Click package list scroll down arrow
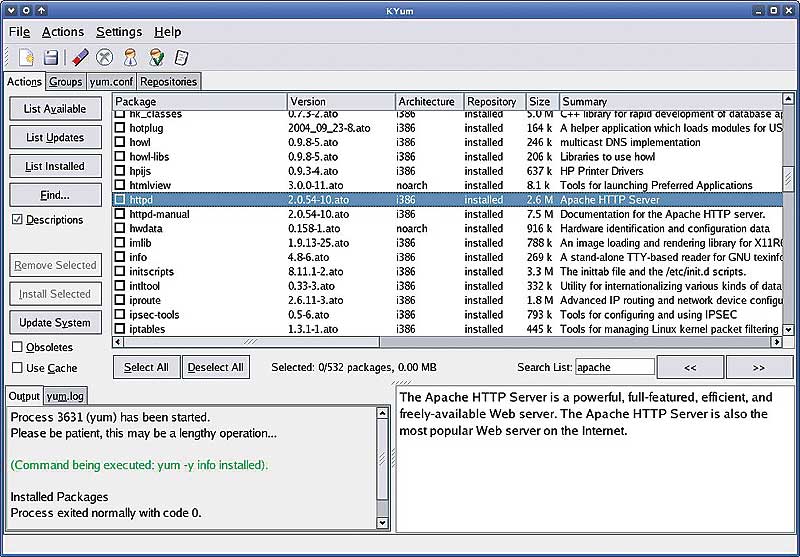The width and height of the screenshot is (800, 557). 788,330
